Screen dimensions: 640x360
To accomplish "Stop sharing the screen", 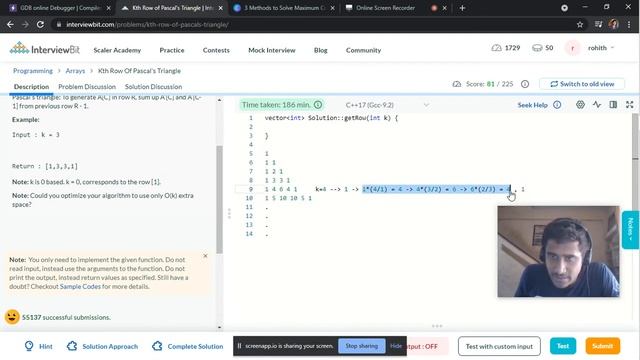I will (x=361, y=346).
